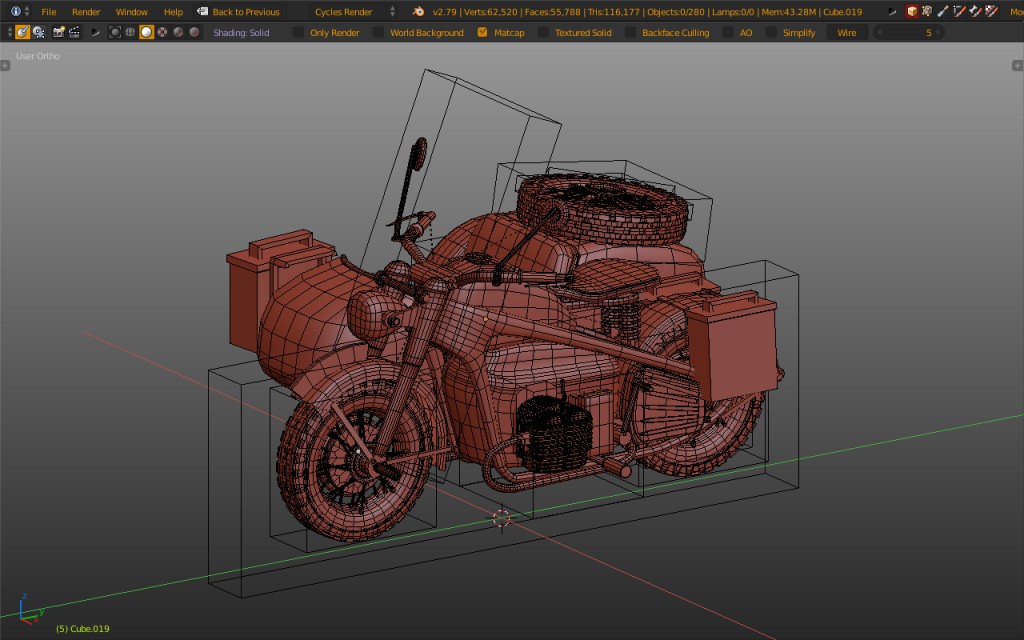Click the Wire button in the toolbar

[x=846, y=32]
